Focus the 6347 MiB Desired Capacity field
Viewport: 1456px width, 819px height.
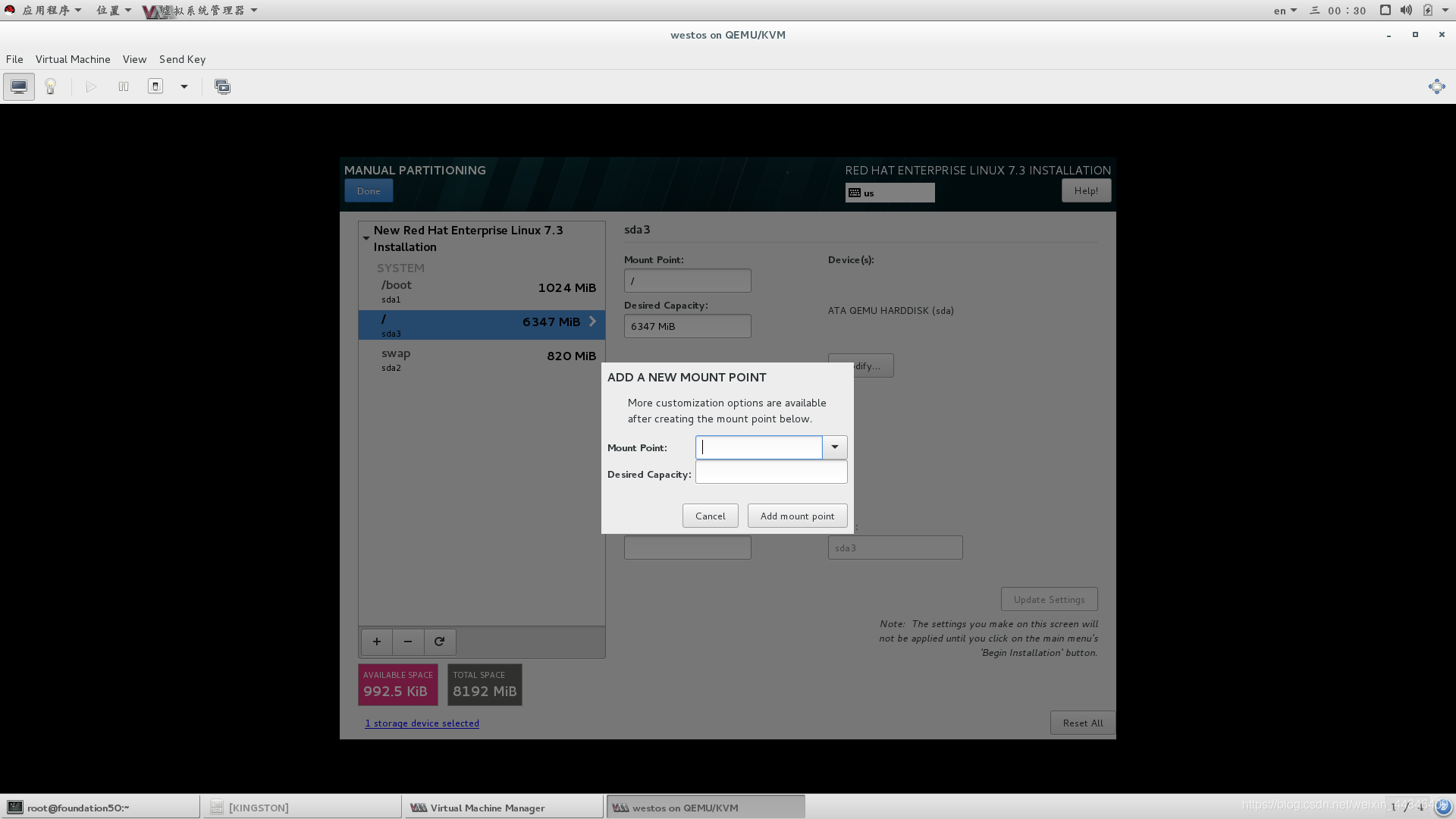click(x=687, y=326)
